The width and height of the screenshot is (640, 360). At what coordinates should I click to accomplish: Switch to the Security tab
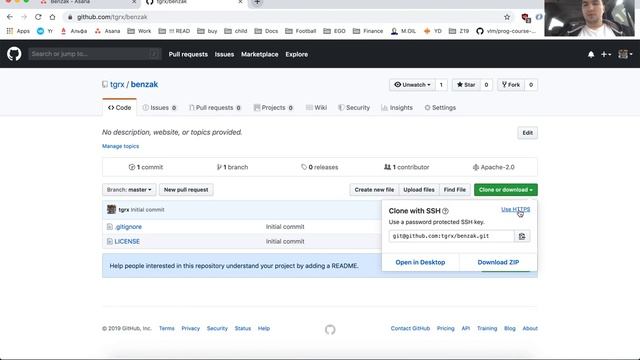[354, 108]
